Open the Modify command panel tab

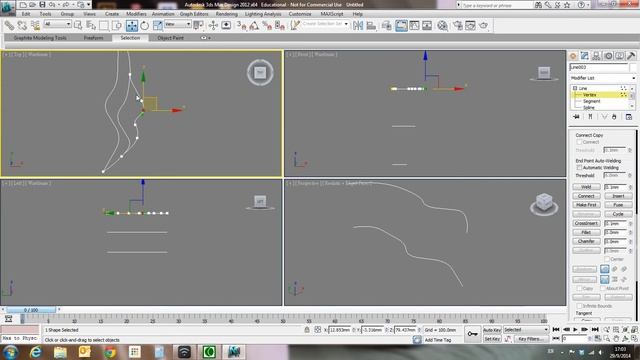point(584,56)
